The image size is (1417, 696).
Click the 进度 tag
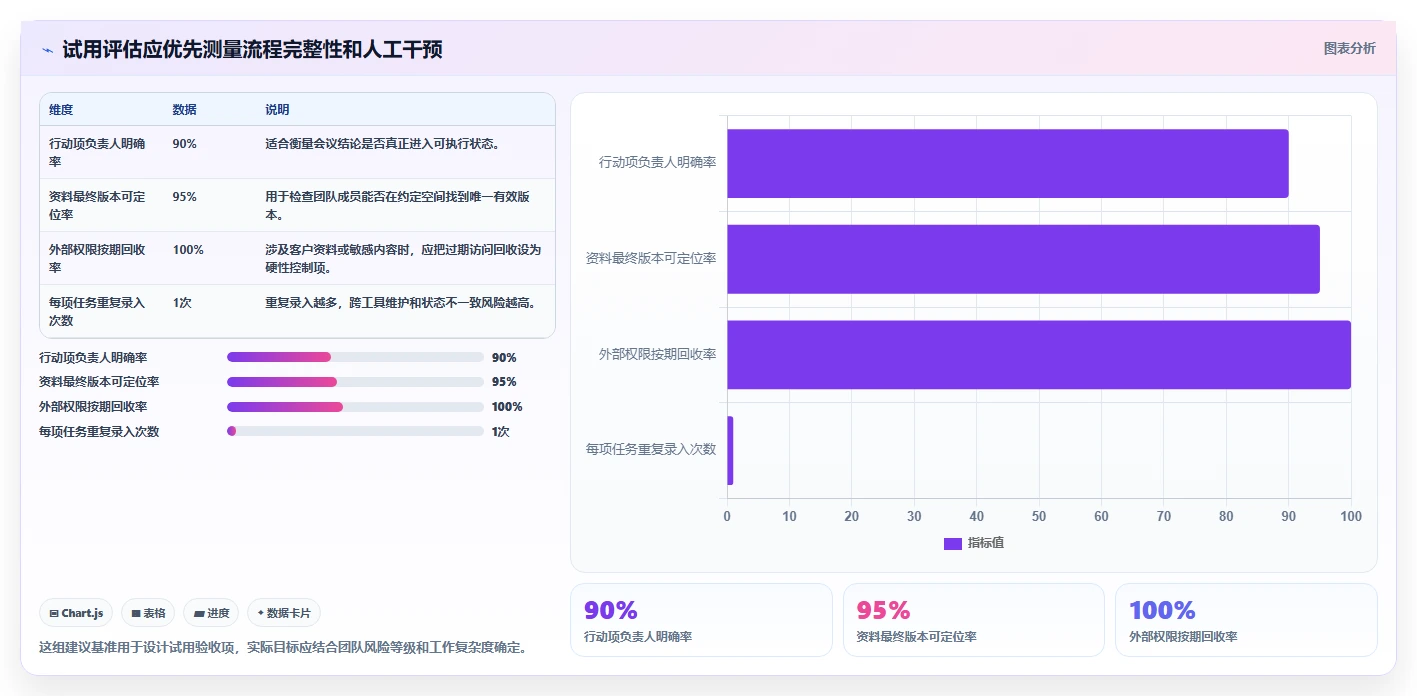[x=211, y=613]
